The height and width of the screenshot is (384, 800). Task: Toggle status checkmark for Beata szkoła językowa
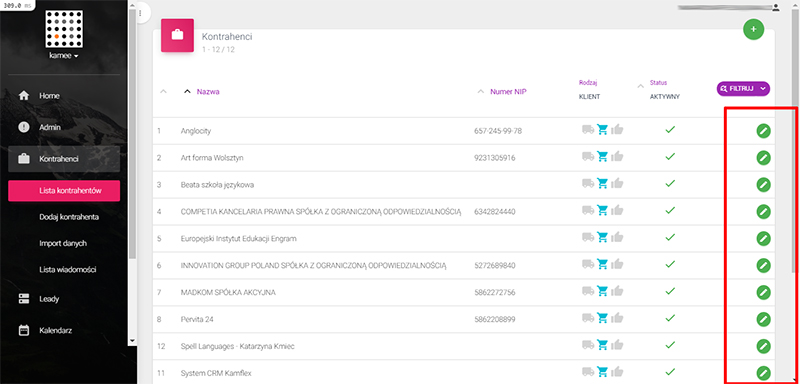pos(670,184)
